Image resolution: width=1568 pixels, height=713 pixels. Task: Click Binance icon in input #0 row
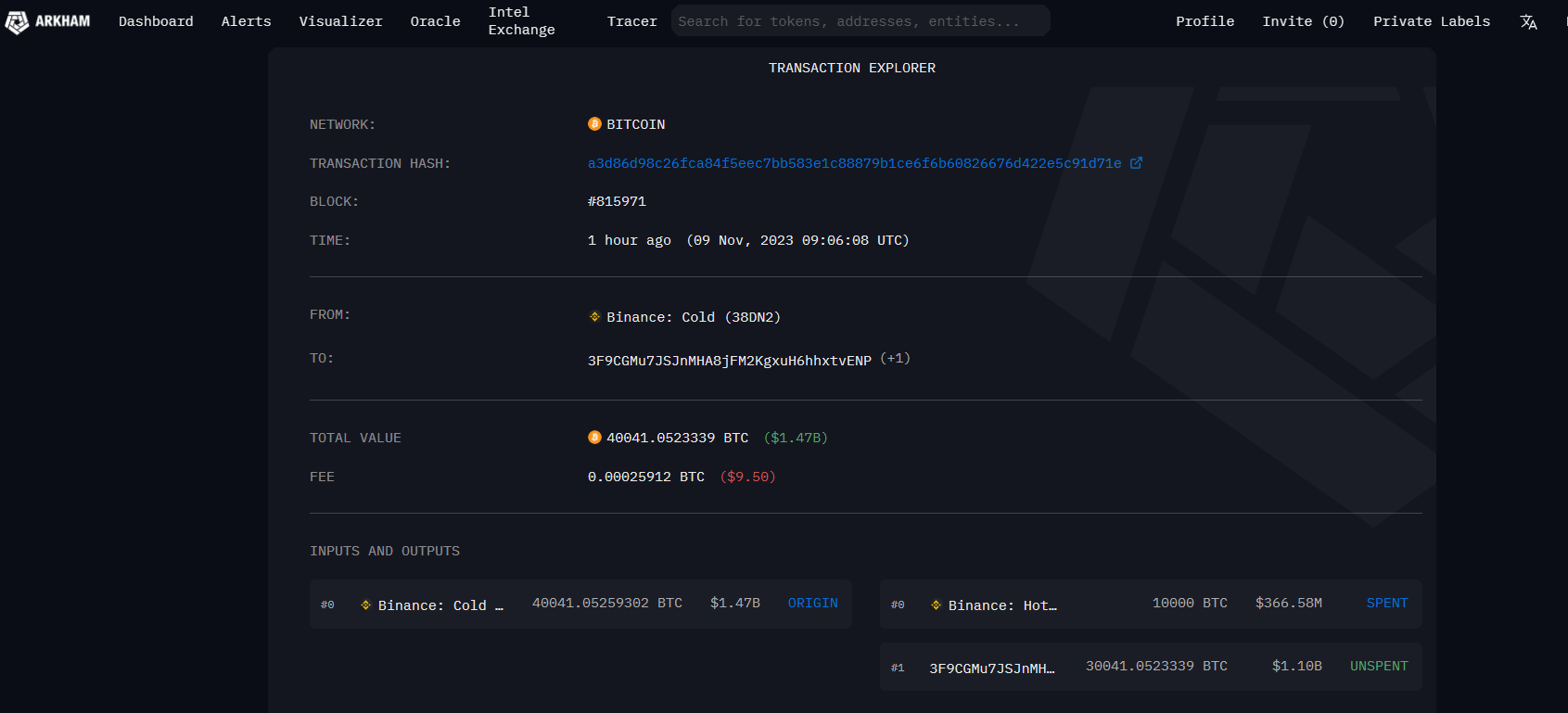tap(366, 605)
